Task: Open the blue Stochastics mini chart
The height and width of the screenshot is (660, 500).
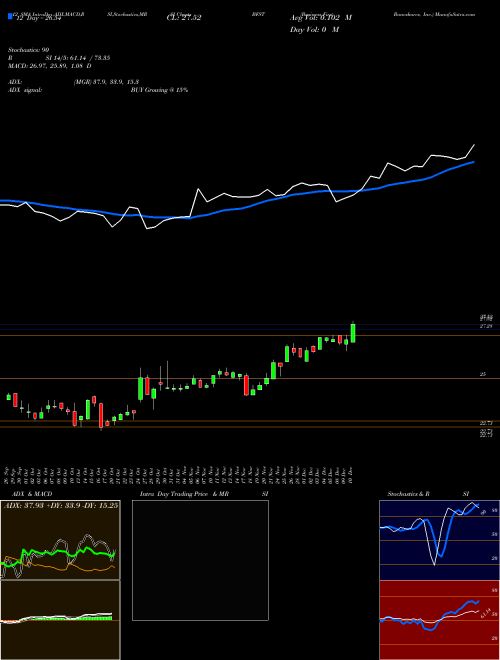Action: (x=439, y=540)
